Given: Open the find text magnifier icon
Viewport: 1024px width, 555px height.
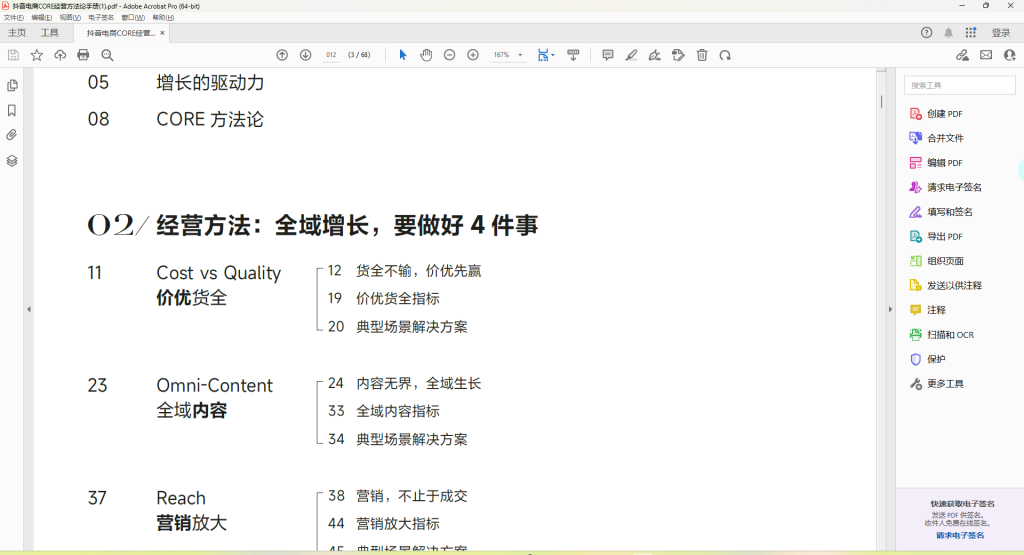Looking at the screenshot, I should pos(107,56).
